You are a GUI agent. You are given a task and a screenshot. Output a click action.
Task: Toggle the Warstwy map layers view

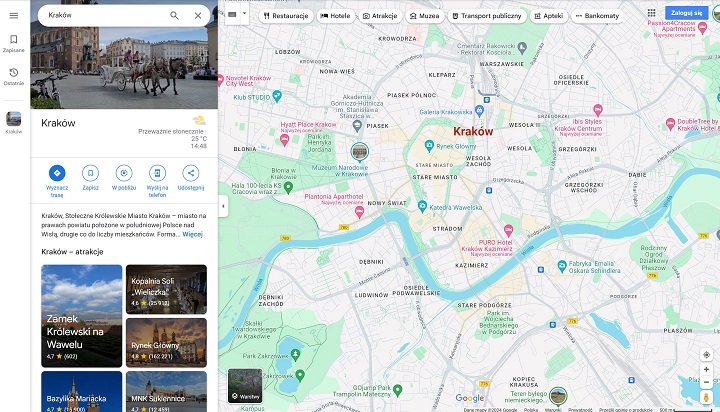click(x=246, y=386)
